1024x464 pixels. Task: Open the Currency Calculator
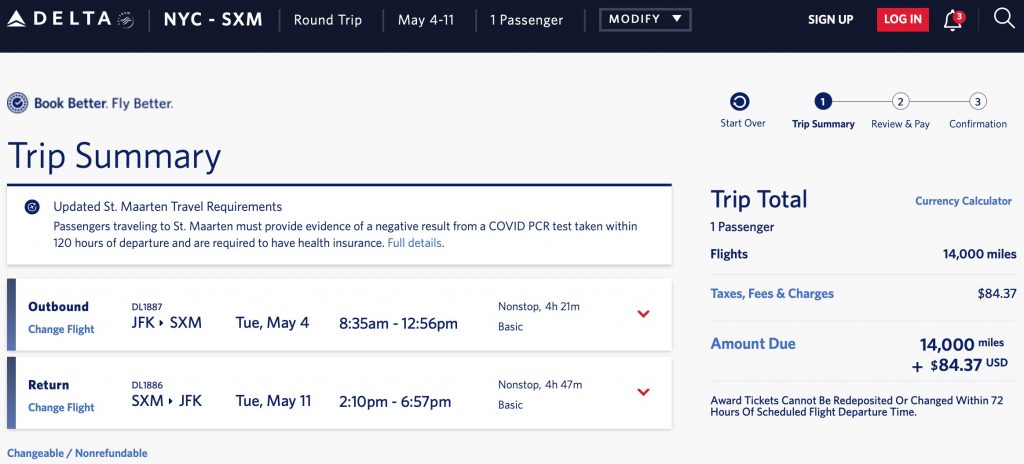click(963, 201)
